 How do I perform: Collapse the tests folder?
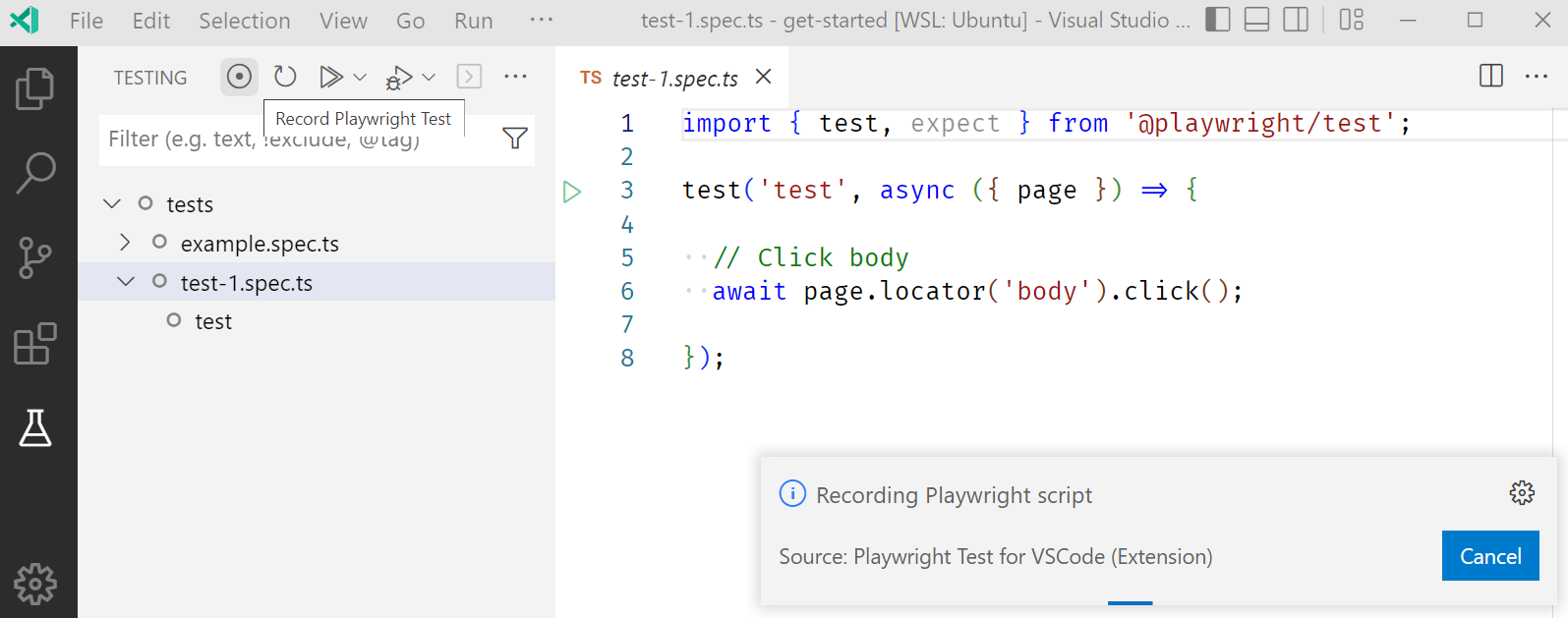point(112,203)
